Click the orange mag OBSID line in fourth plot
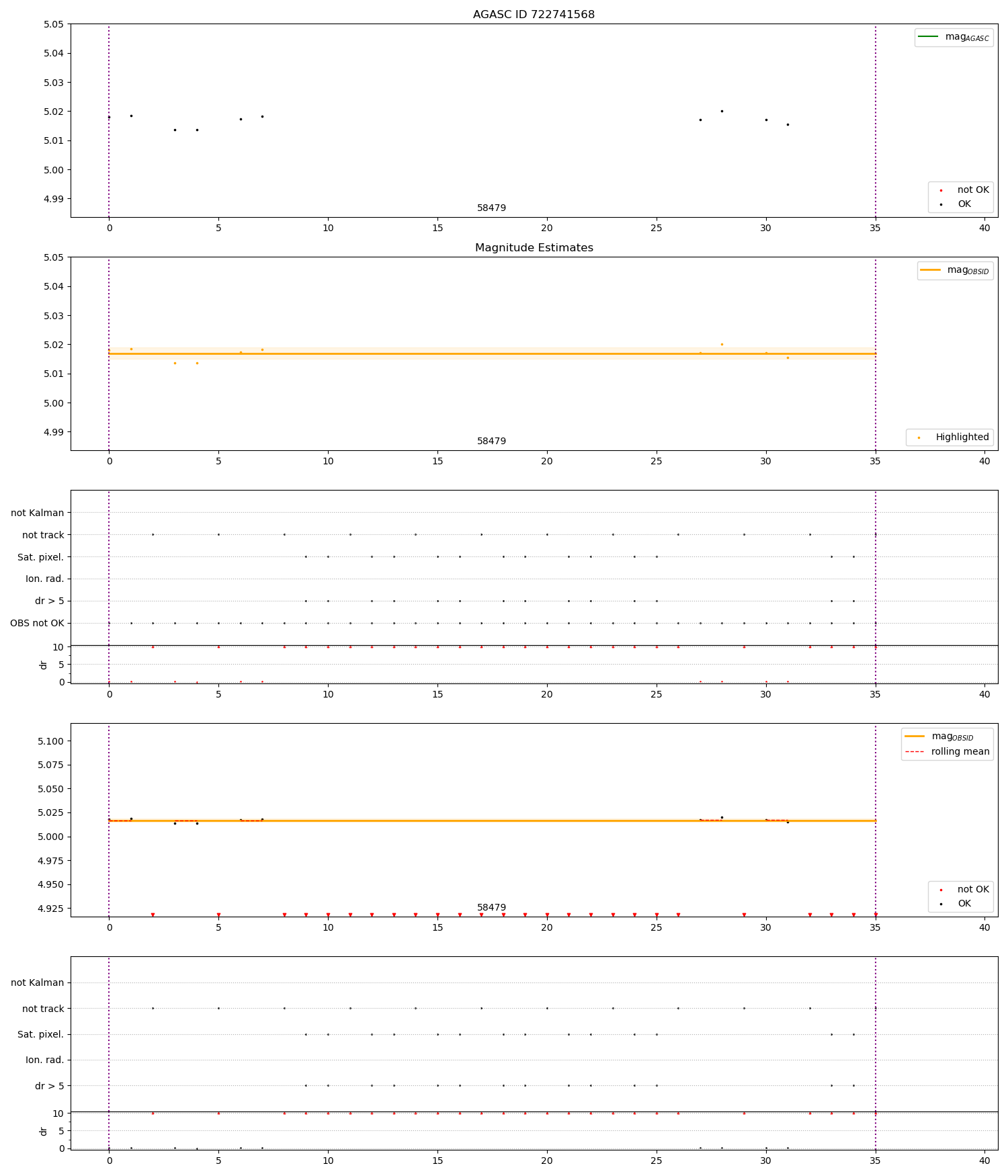The width and height of the screenshot is (1008, 1176). click(x=492, y=821)
